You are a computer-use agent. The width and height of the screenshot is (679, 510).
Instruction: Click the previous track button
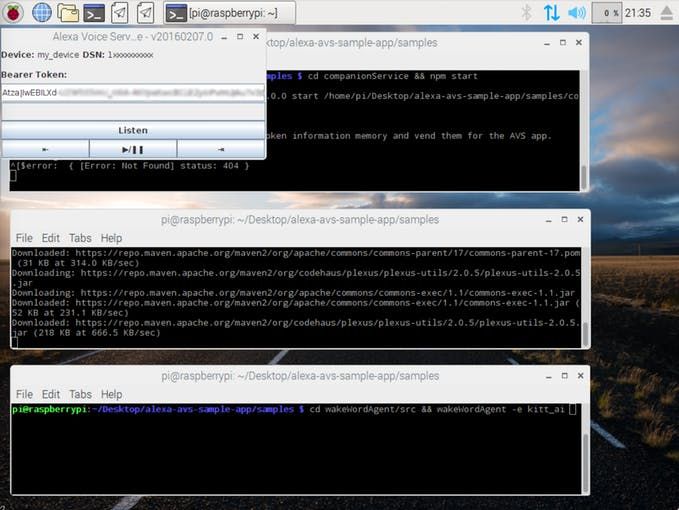click(45, 149)
